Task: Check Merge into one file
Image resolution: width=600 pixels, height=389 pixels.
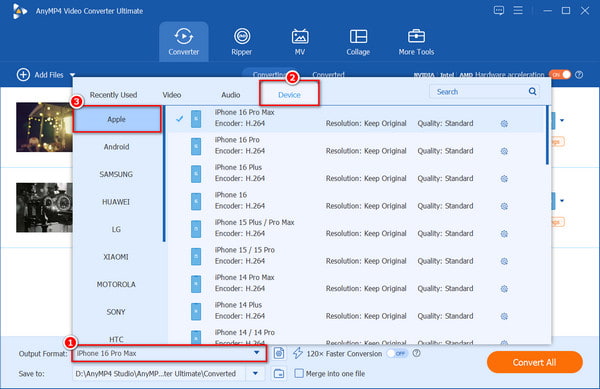Action: coord(299,373)
